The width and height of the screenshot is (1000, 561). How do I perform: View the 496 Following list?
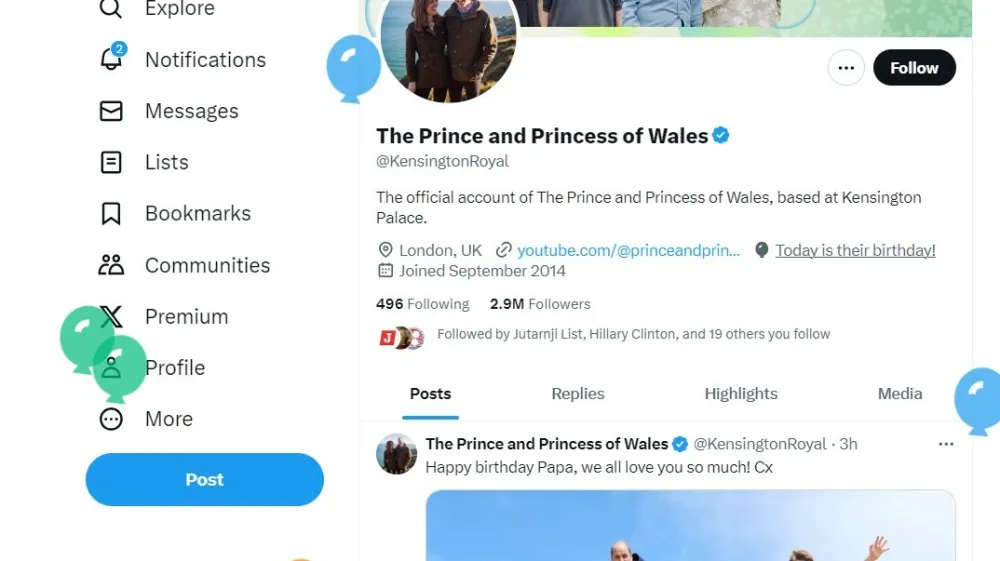point(423,304)
